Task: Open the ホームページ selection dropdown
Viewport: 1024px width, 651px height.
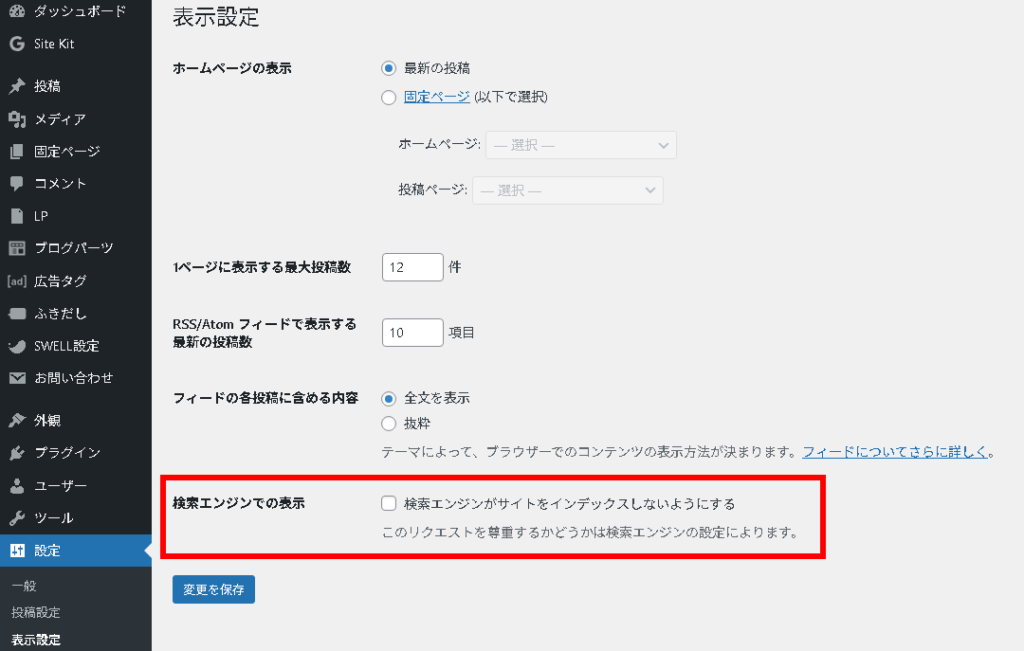Action: [x=580, y=145]
